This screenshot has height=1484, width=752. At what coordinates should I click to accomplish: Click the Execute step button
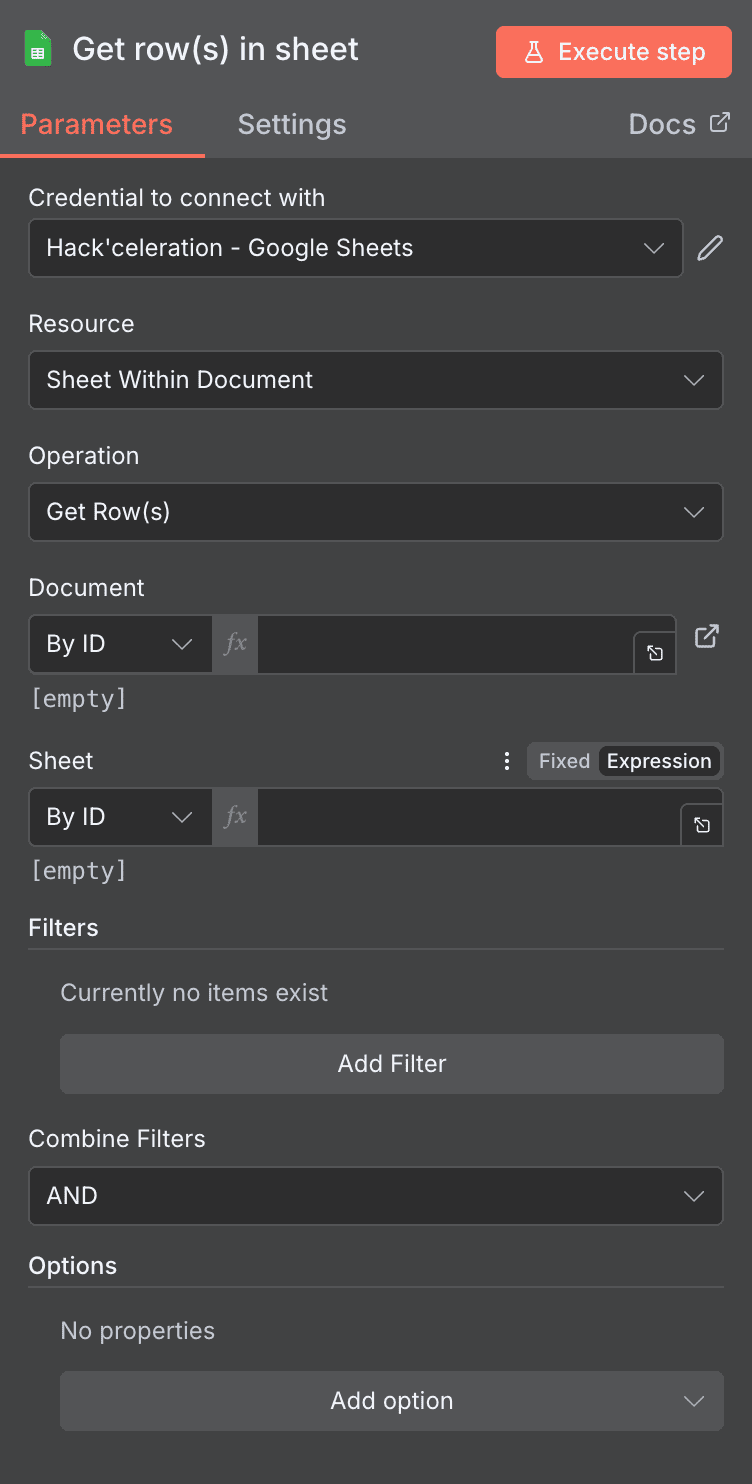pos(613,52)
